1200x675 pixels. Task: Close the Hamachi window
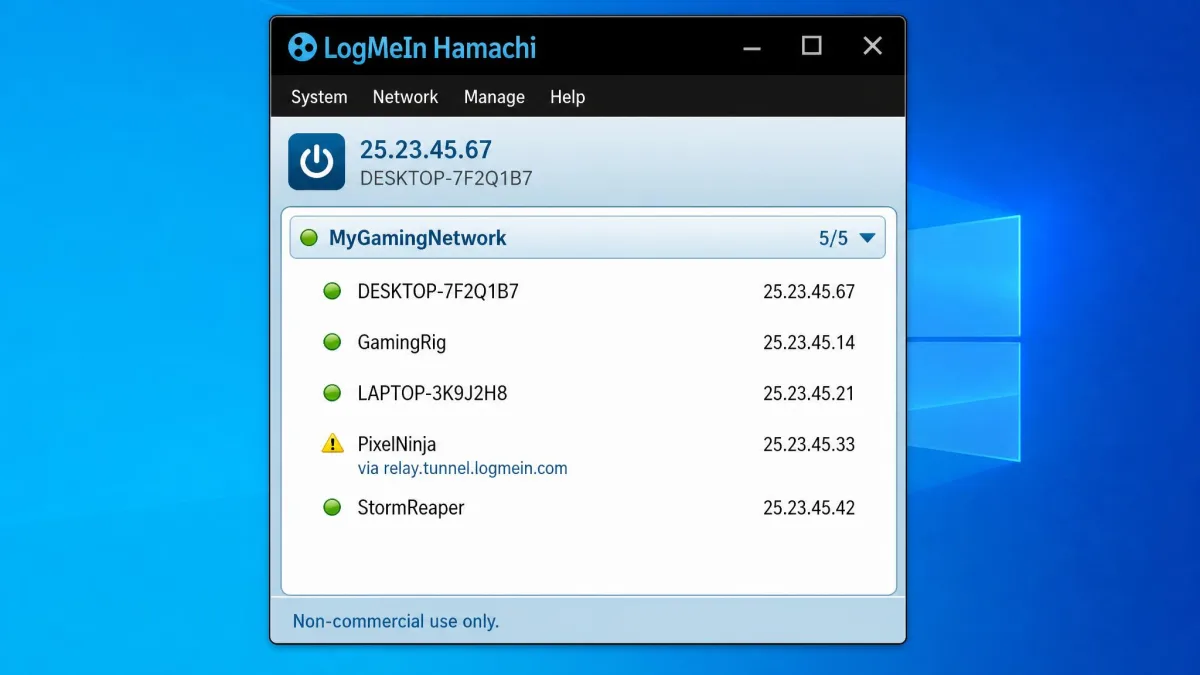click(872, 46)
